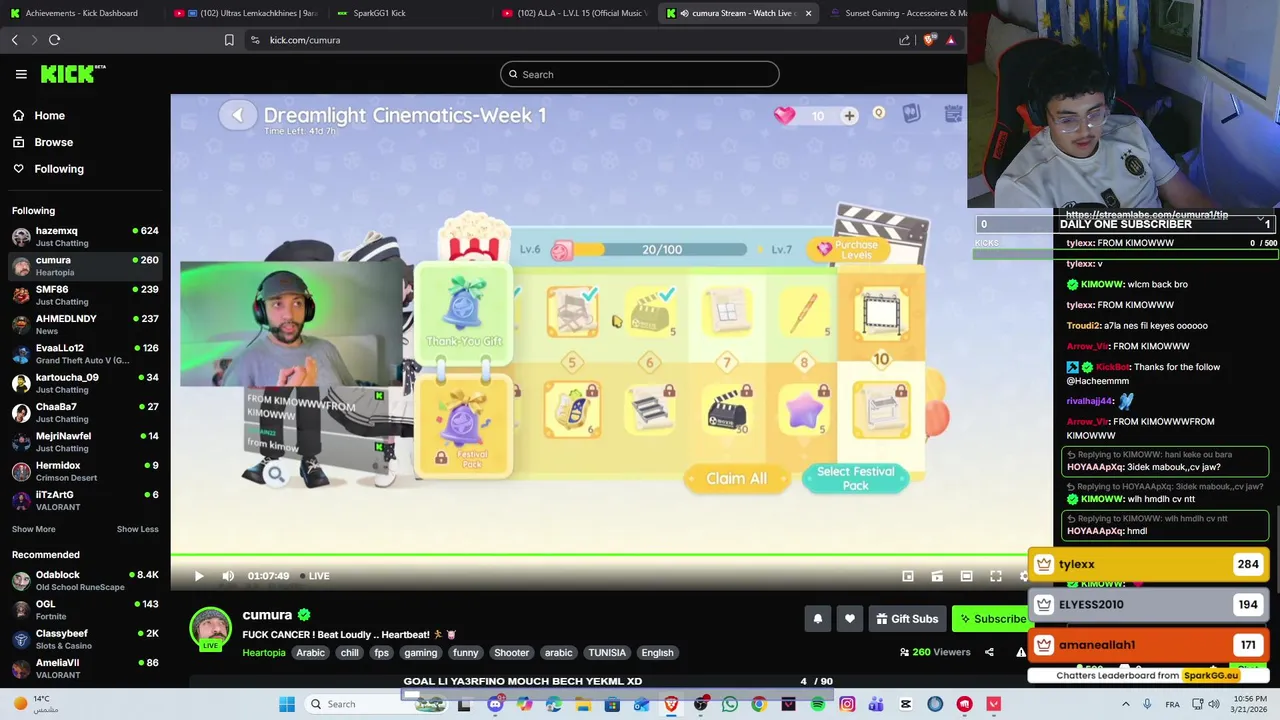
Task: Bookmark this page in the address bar
Action: [x=229, y=40]
